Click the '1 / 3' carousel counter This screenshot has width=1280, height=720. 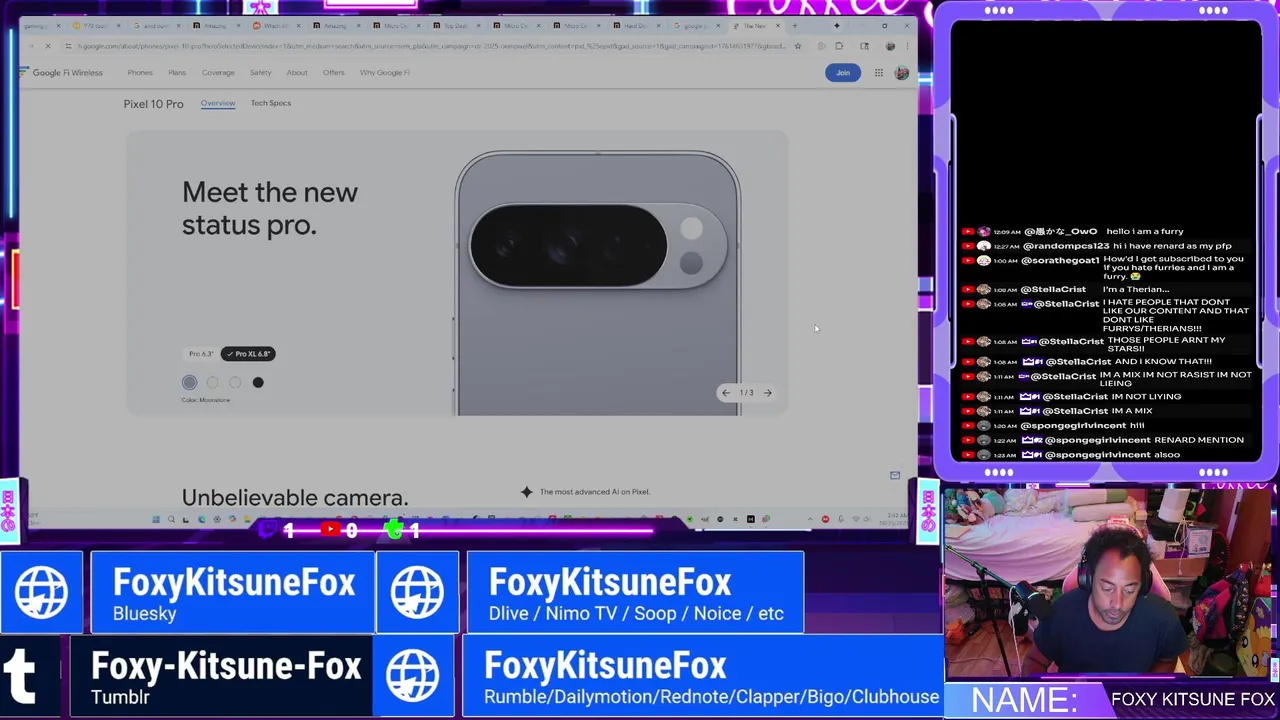tap(746, 393)
